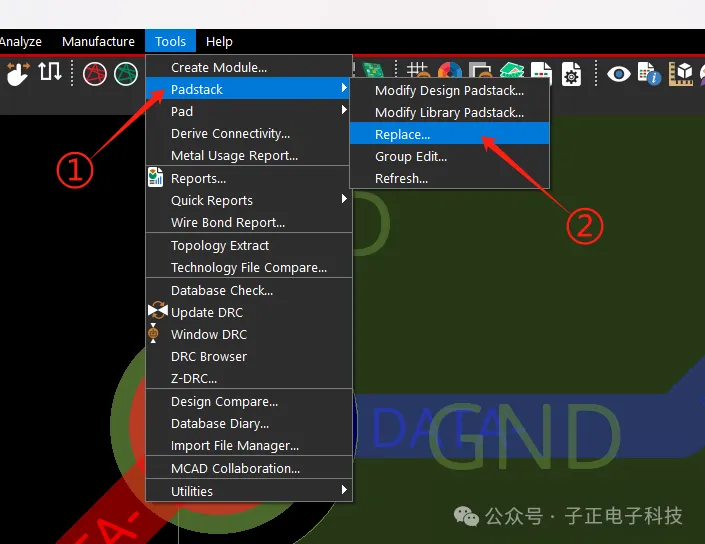Click the red circled rats-nest icon
The height and width of the screenshot is (544, 705).
point(95,74)
